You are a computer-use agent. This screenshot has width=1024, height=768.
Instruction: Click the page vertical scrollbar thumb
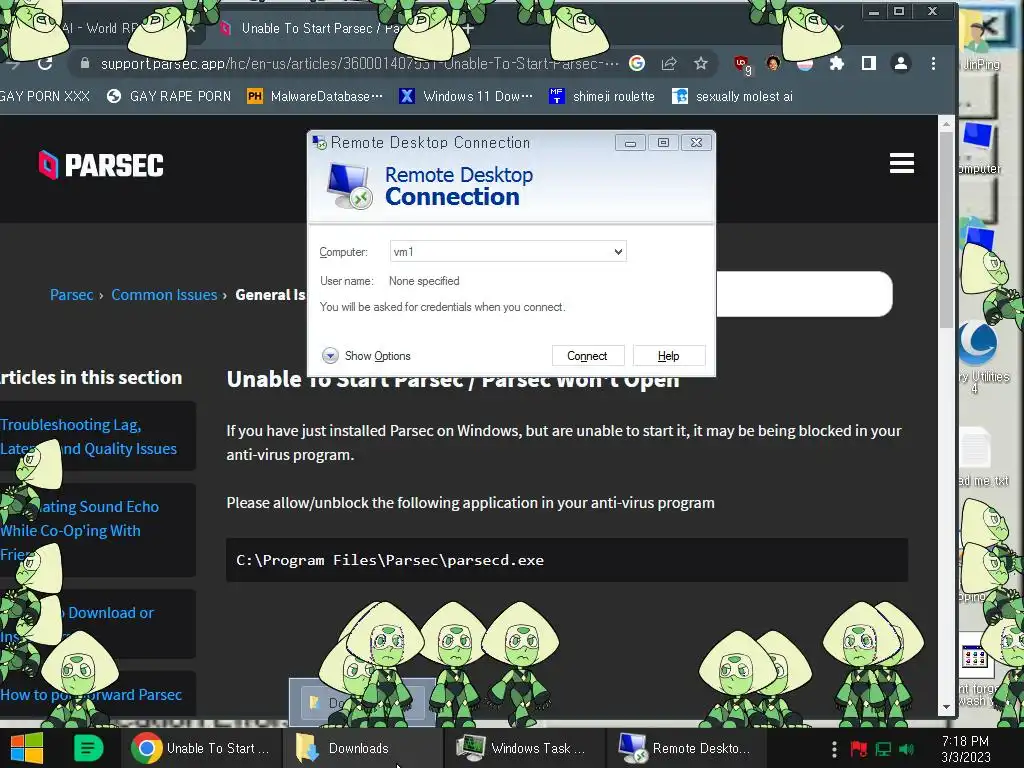click(946, 229)
